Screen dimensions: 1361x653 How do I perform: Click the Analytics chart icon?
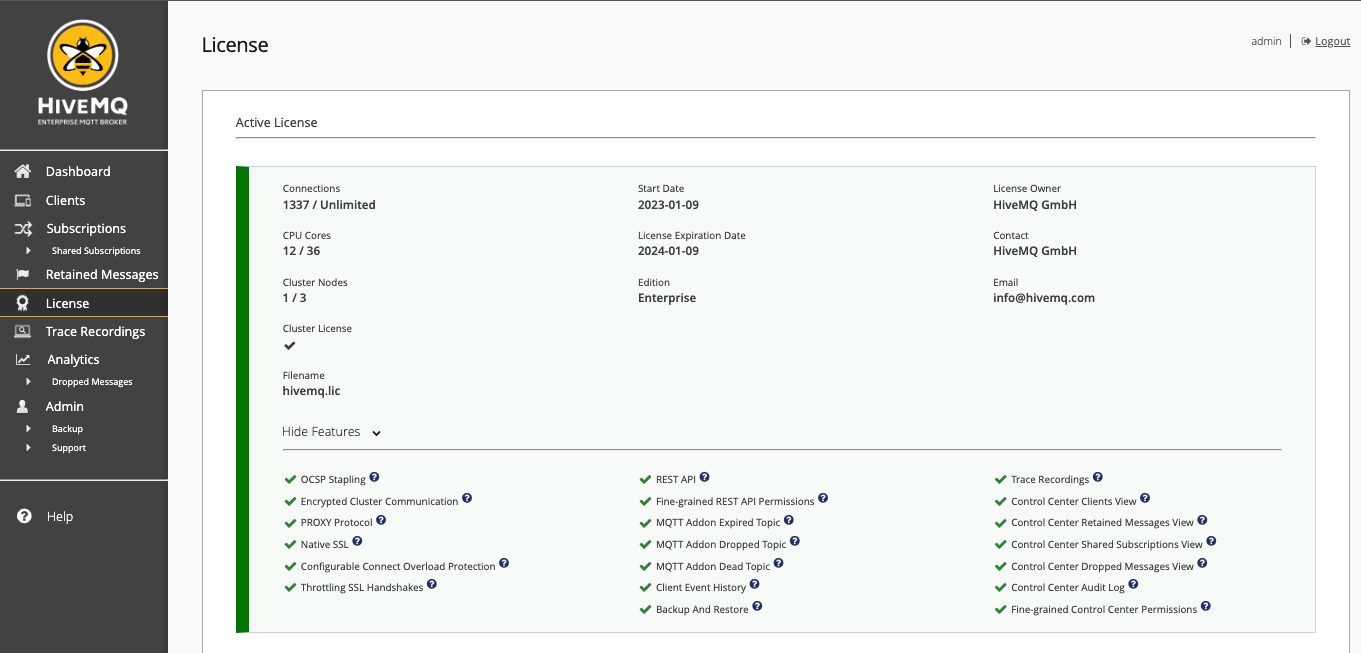[x=23, y=359]
